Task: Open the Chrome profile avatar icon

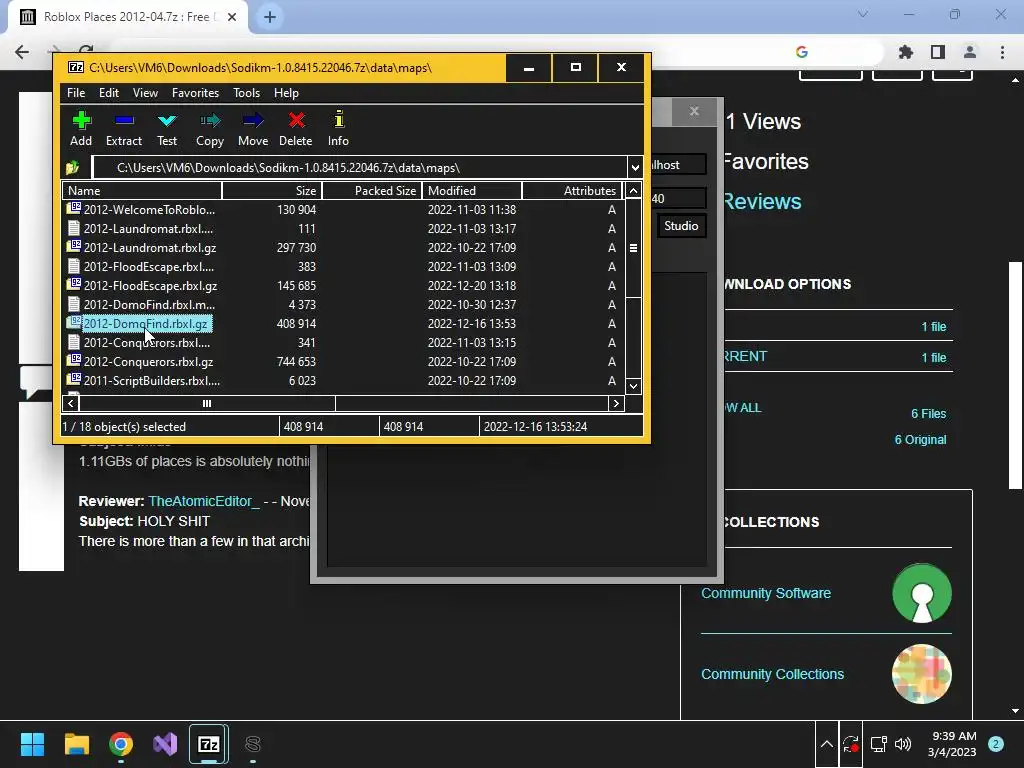Action: pos(970,52)
